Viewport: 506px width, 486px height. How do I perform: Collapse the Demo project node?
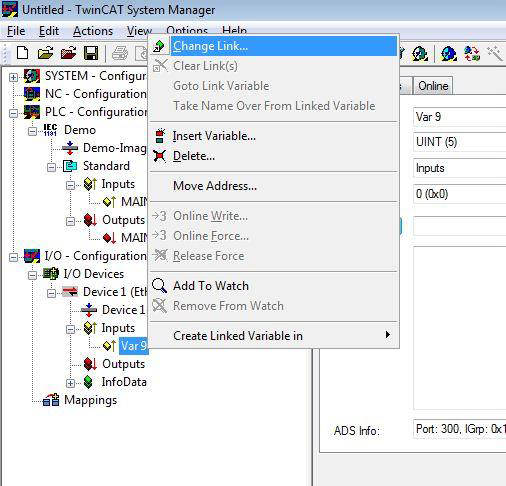[x=32, y=132]
